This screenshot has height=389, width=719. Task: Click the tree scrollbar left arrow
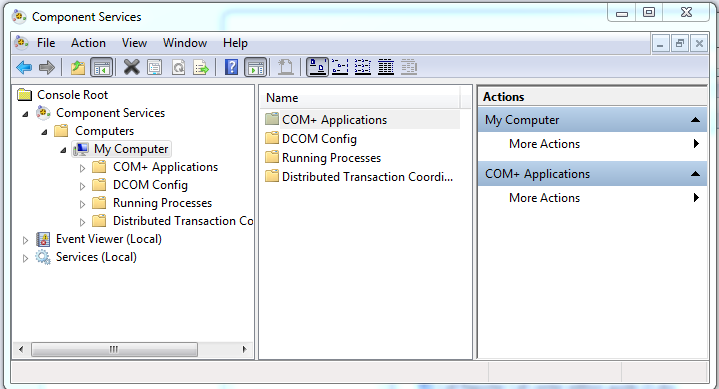21,350
